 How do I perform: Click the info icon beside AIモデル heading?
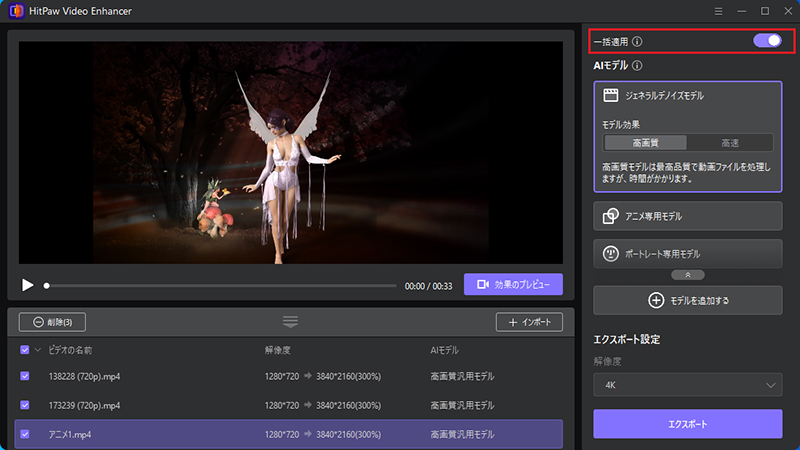637,66
